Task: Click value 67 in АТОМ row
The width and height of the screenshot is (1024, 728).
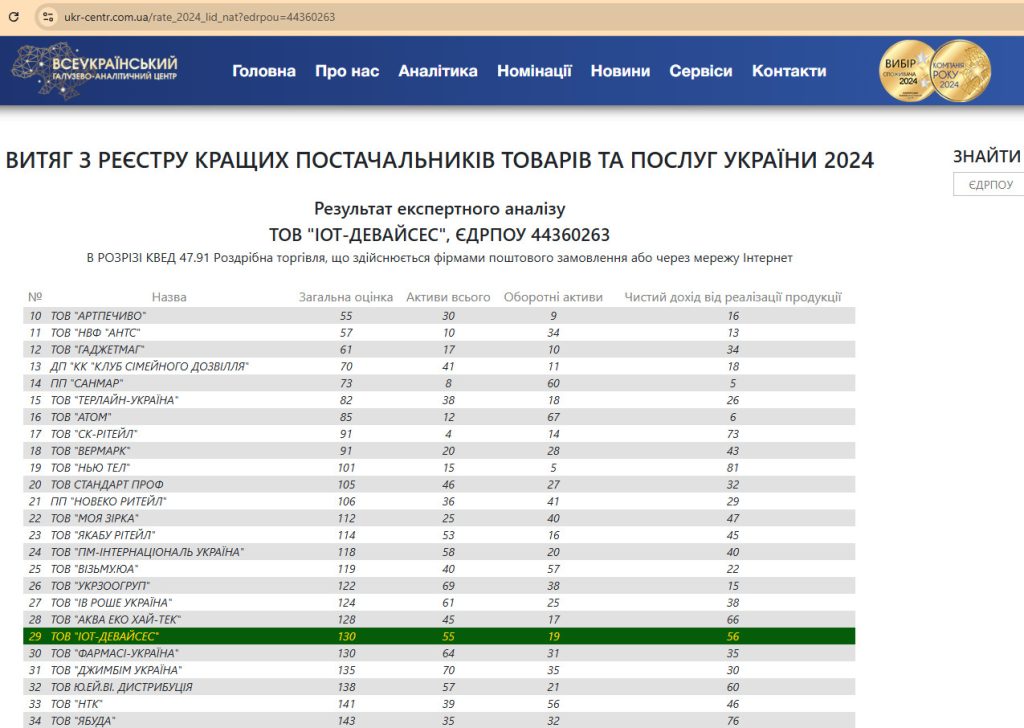Action: 554,417
